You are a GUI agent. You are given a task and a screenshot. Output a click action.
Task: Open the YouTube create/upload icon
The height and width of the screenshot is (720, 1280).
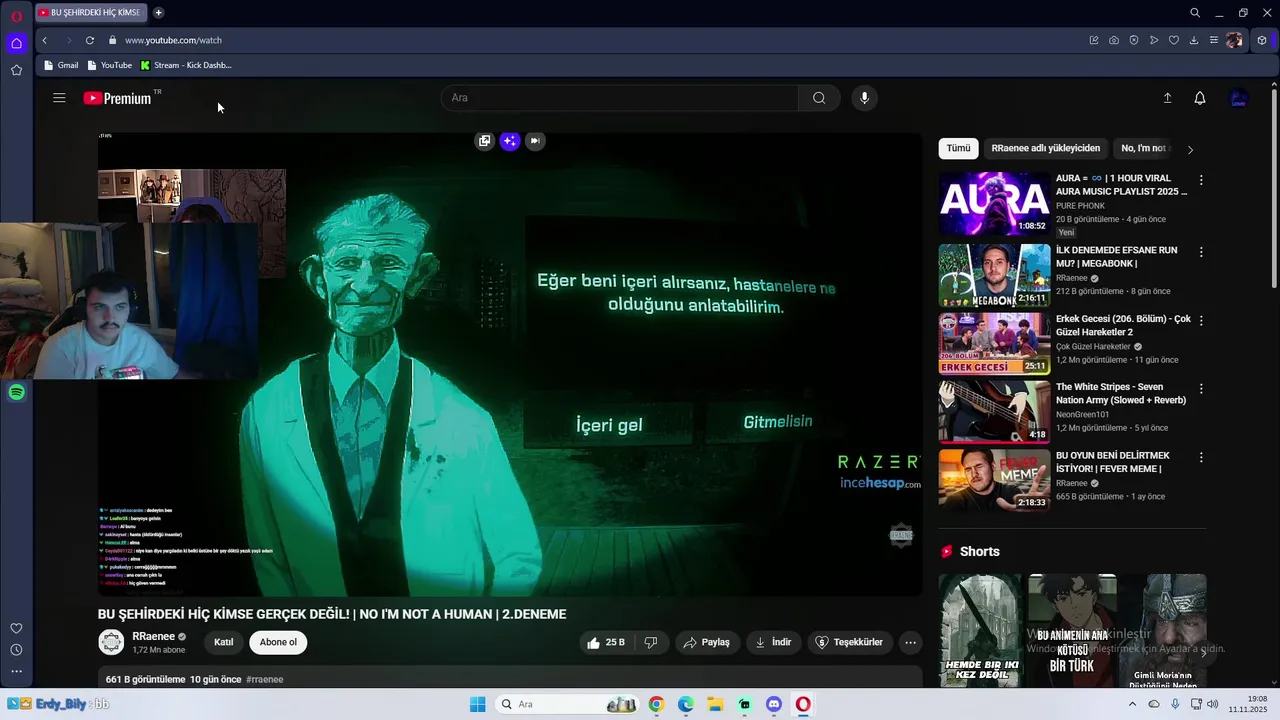tap(1166, 98)
